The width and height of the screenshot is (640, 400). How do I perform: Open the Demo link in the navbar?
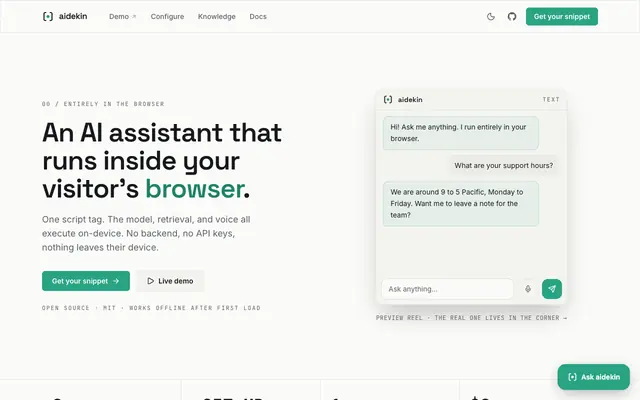[122, 16]
